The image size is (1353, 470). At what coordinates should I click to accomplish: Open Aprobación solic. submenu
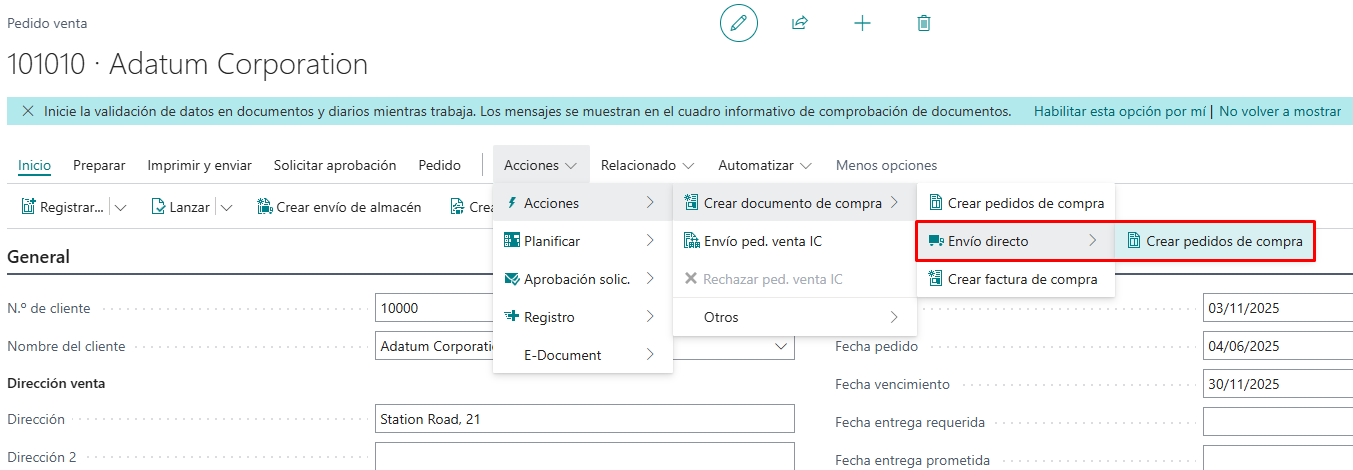click(x=582, y=279)
